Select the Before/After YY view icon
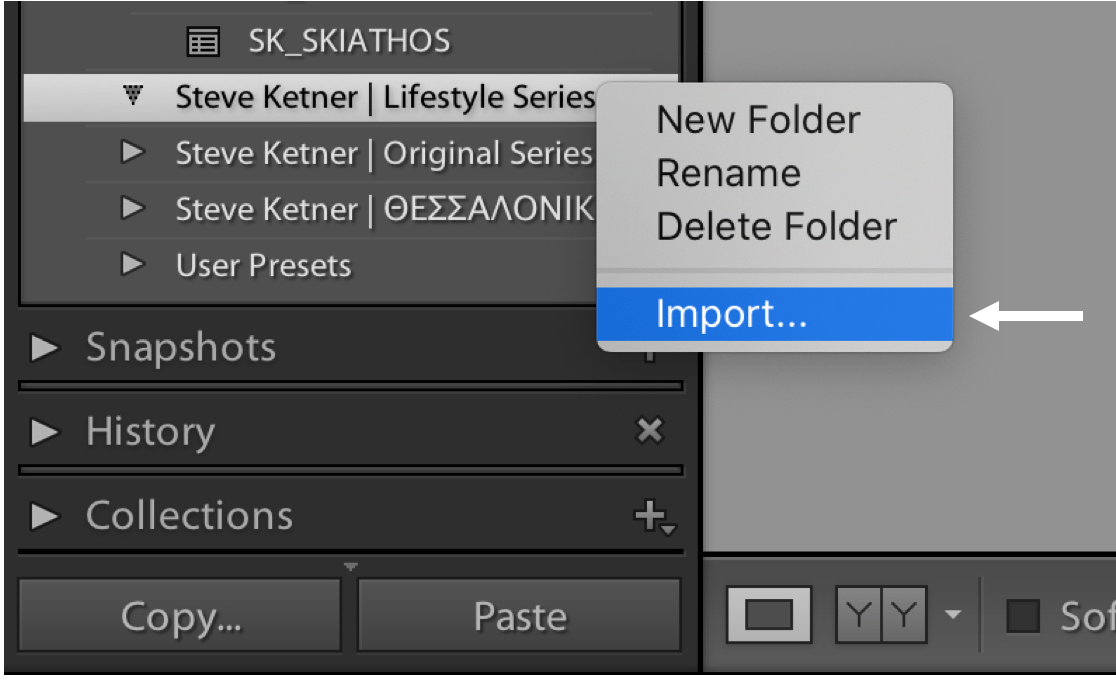The image size is (1116, 680). (x=882, y=614)
